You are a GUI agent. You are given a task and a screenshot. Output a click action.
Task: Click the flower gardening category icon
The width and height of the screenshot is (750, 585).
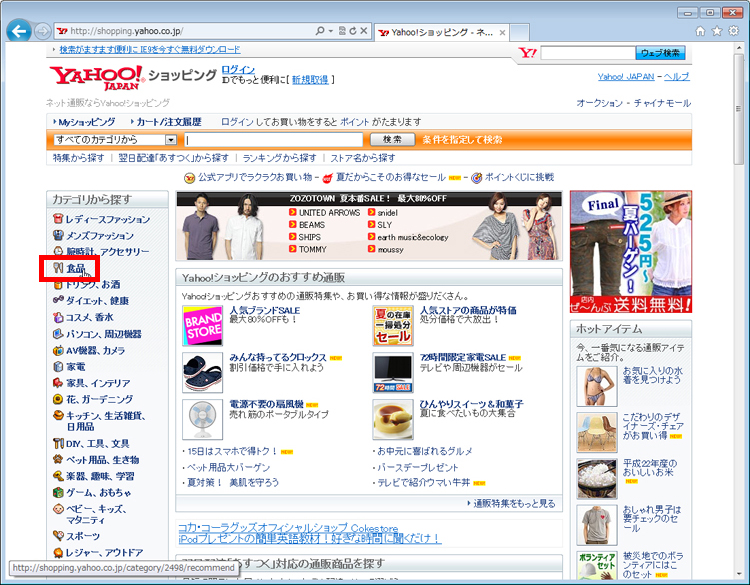pos(58,399)
